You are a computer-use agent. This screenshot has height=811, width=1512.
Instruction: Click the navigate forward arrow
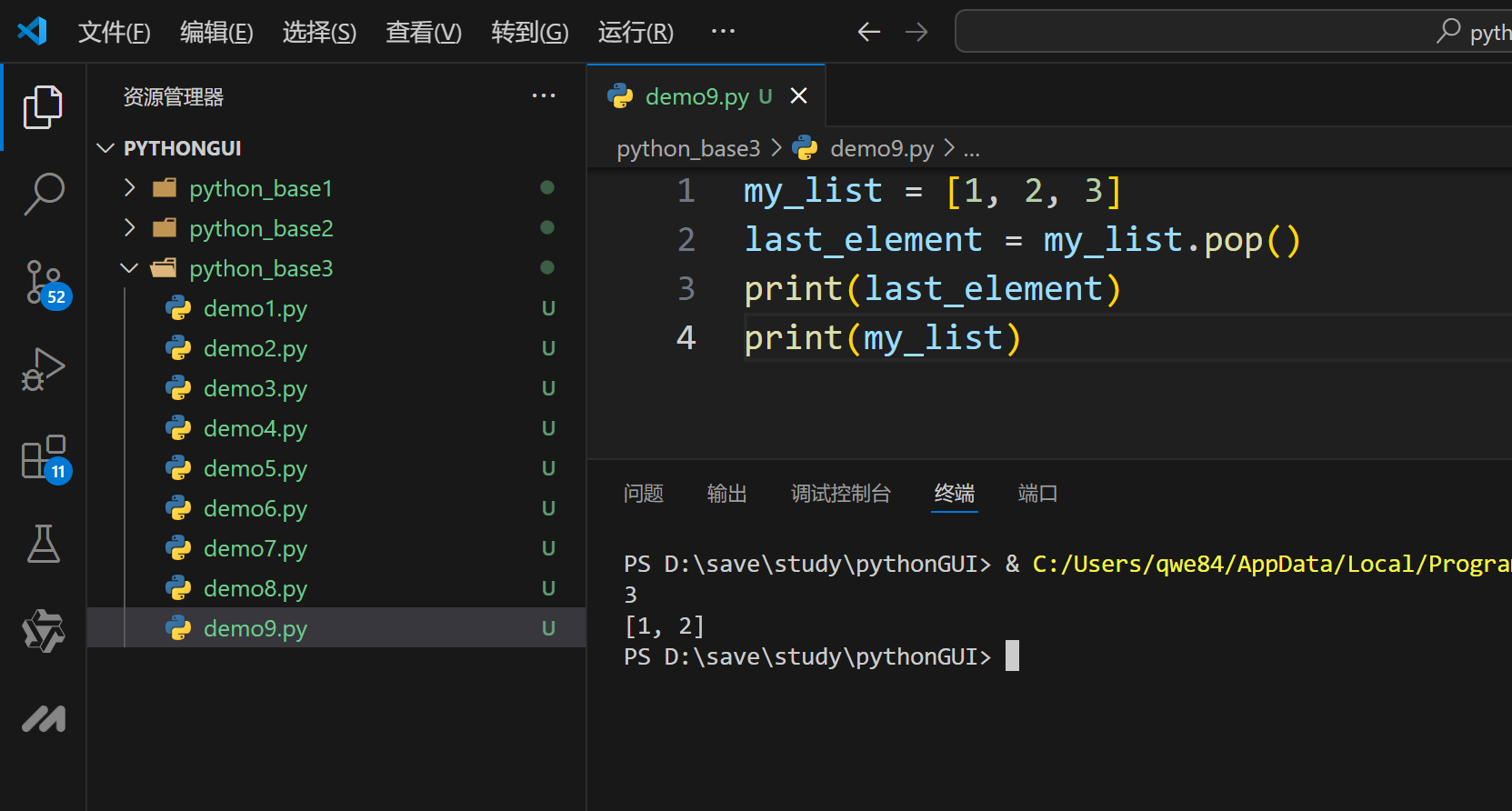[916, 32]
